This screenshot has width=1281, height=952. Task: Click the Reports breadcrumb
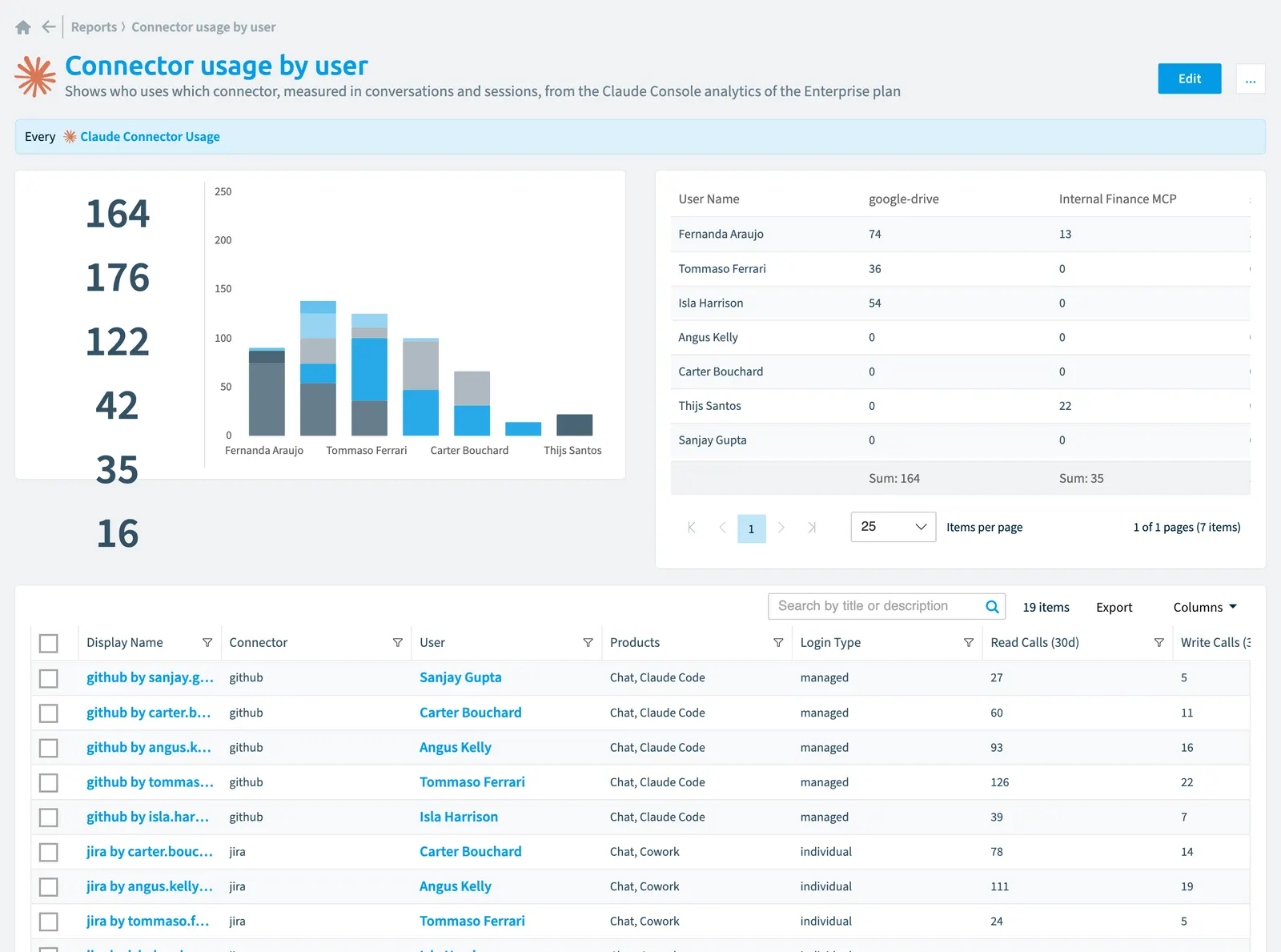pos(94,27)
